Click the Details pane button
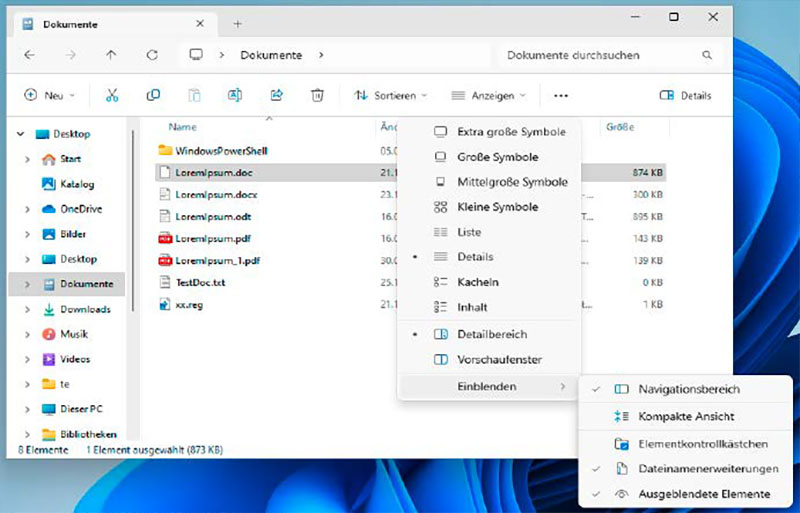This screenshot has height=513, width=800. (x=685, y=95)
